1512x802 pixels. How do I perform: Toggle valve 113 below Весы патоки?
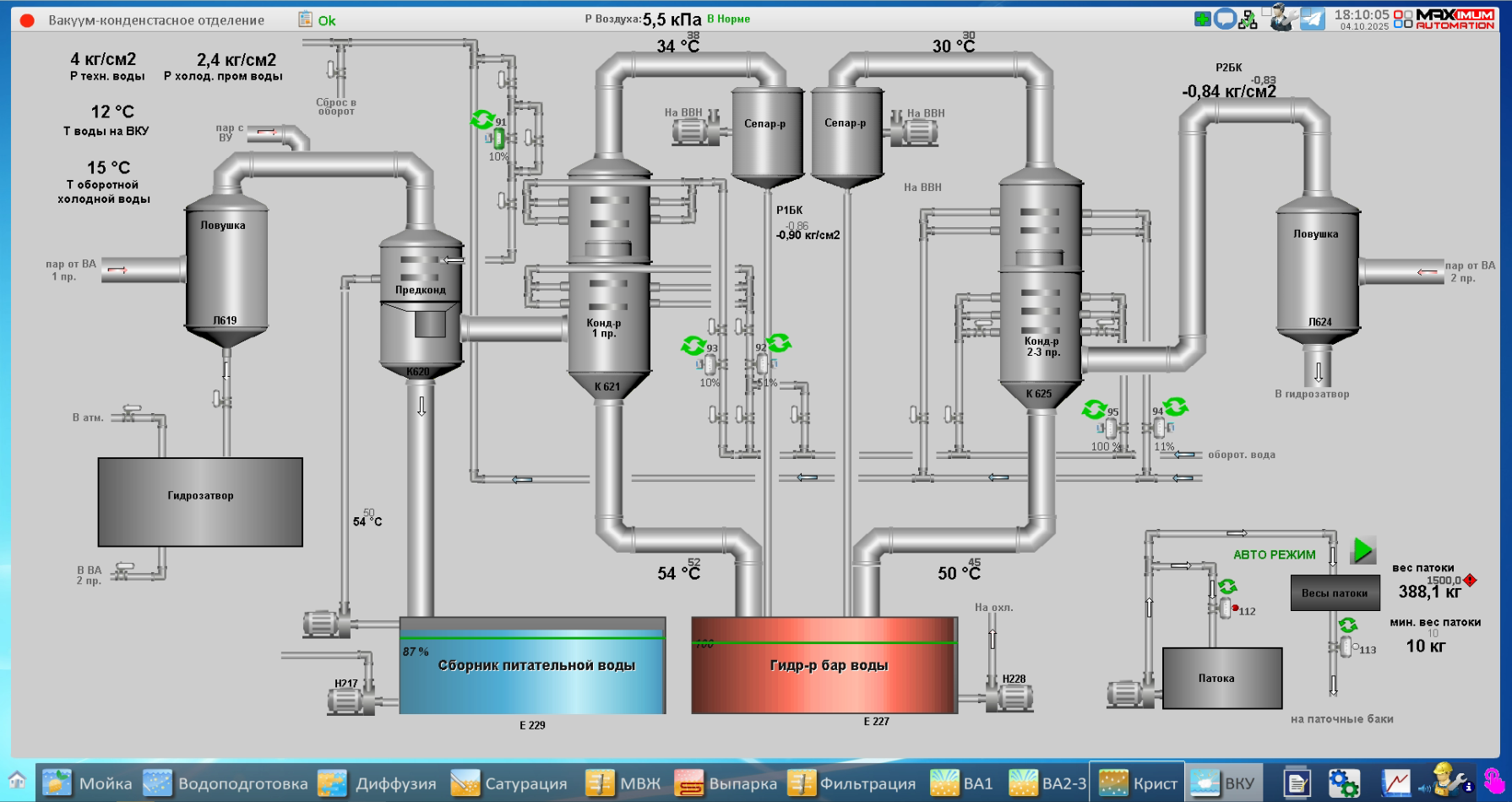[x=1346, y=647]
